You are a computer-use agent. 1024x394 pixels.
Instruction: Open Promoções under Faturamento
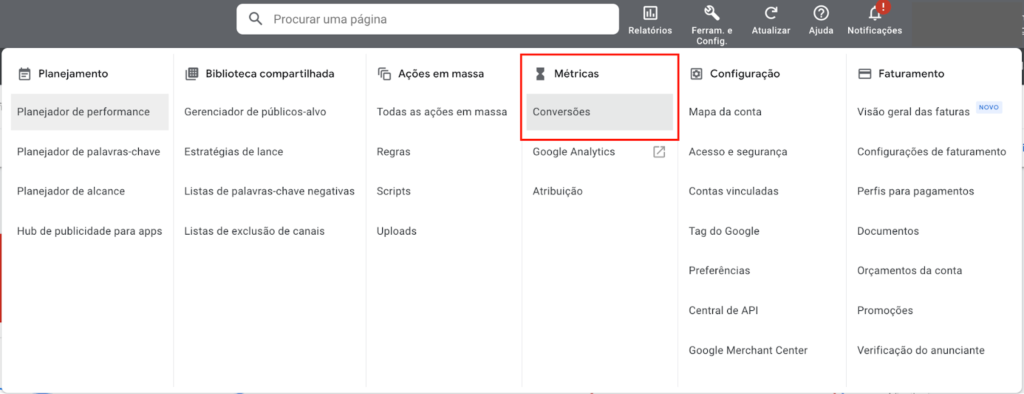(x=885, y=310)
